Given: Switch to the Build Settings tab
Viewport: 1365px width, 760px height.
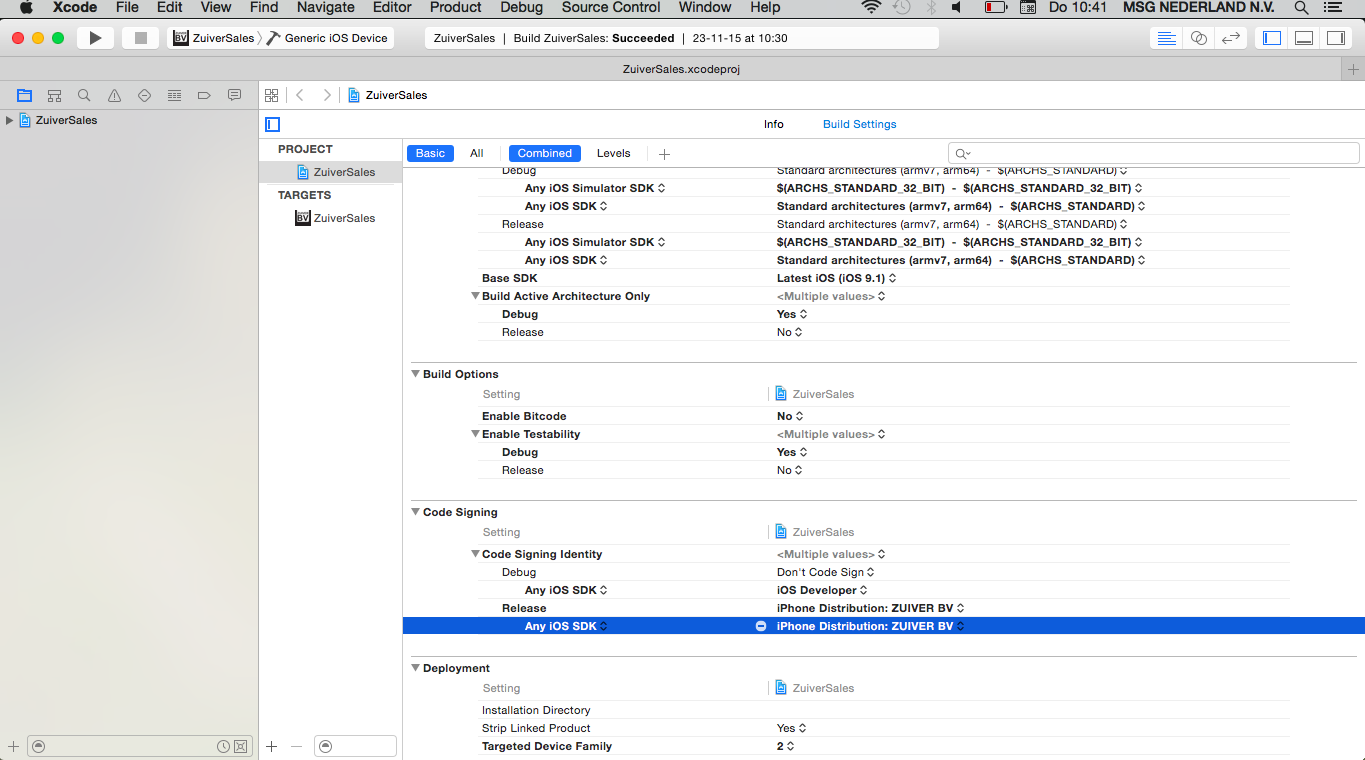Looking at the screenshot, I should [860, 124].
